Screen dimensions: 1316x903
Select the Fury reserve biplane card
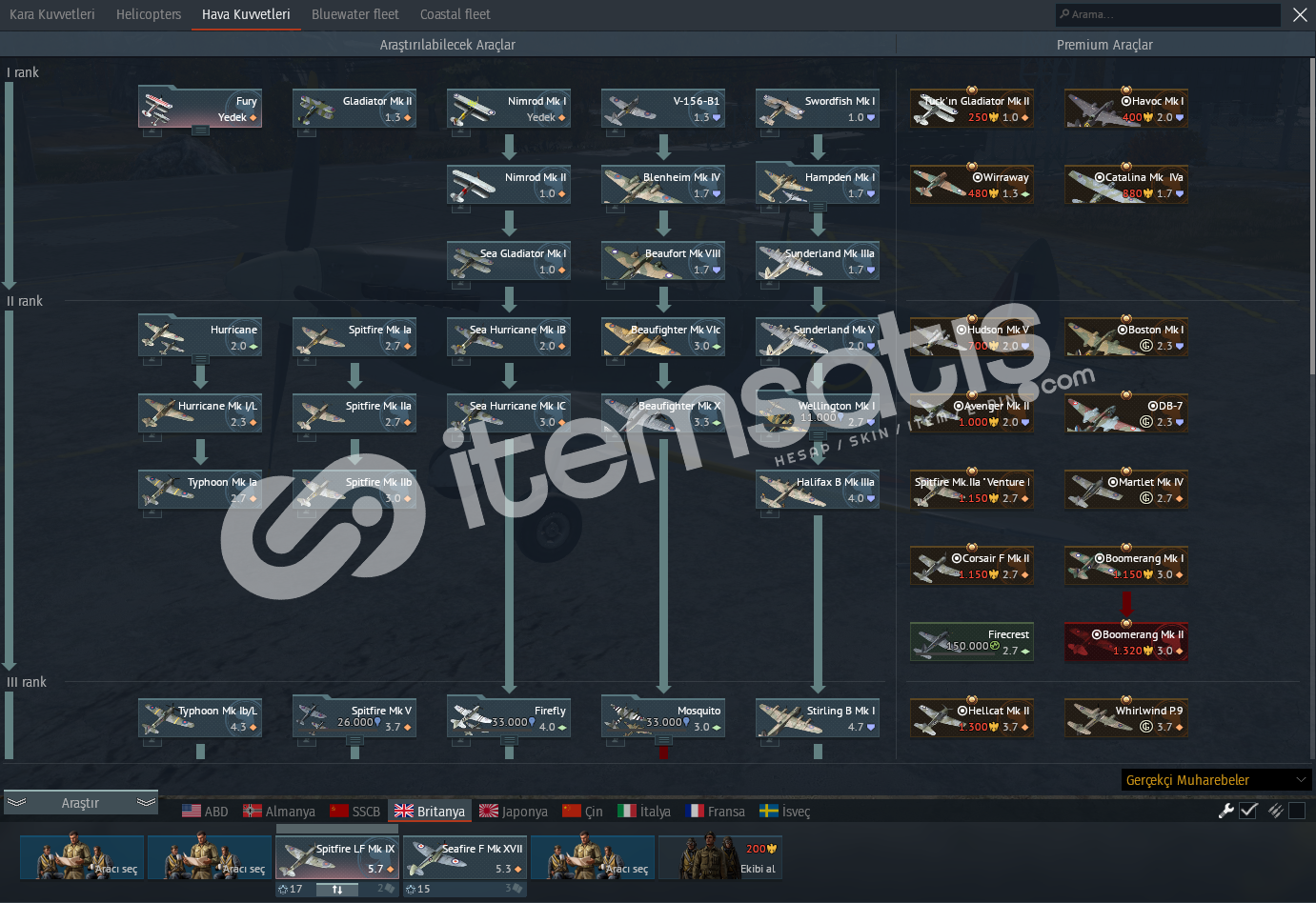click(x=200, y=108)
